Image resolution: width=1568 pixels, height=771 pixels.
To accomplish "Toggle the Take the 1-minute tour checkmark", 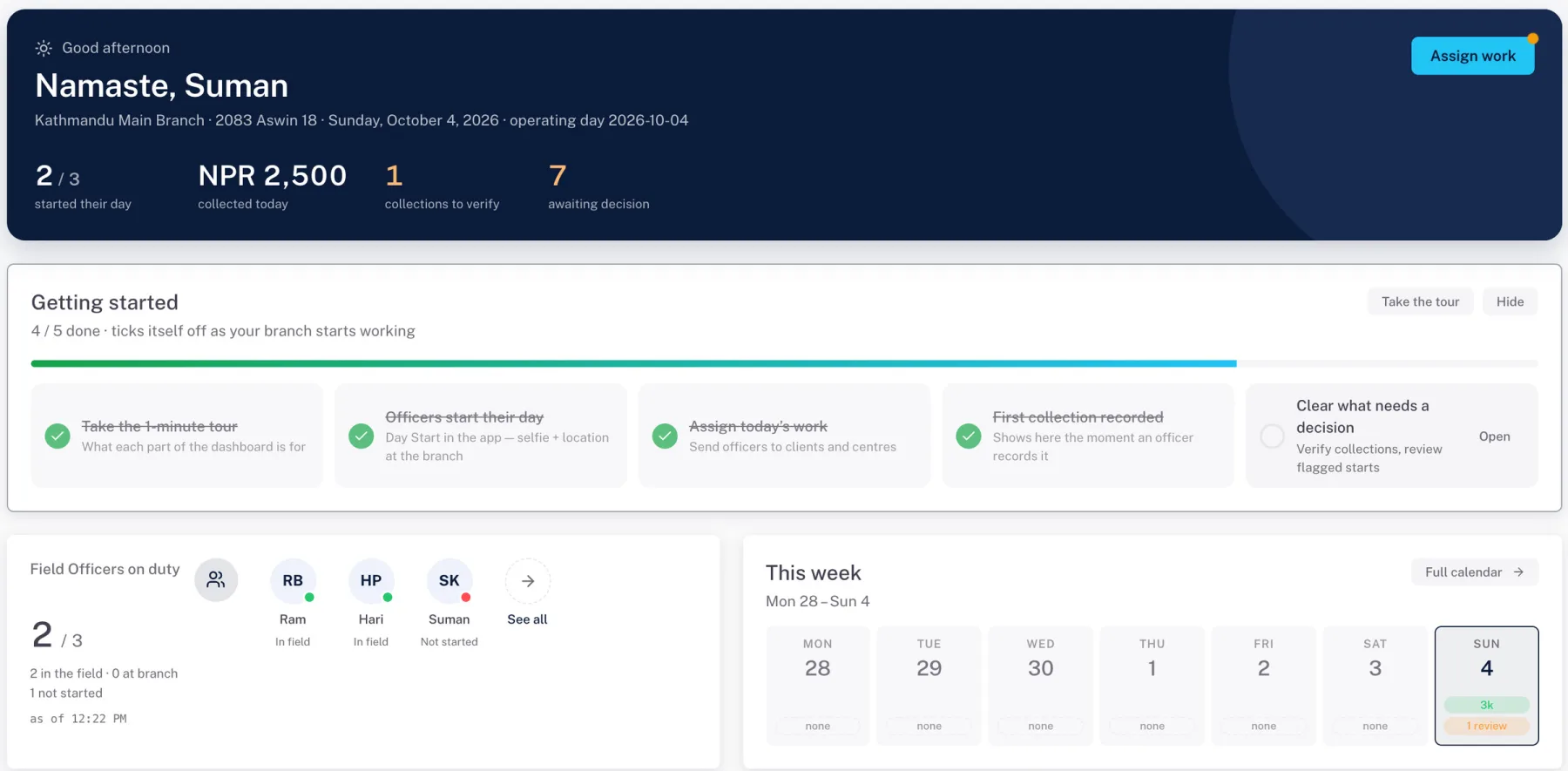I will tap(57, 436).
